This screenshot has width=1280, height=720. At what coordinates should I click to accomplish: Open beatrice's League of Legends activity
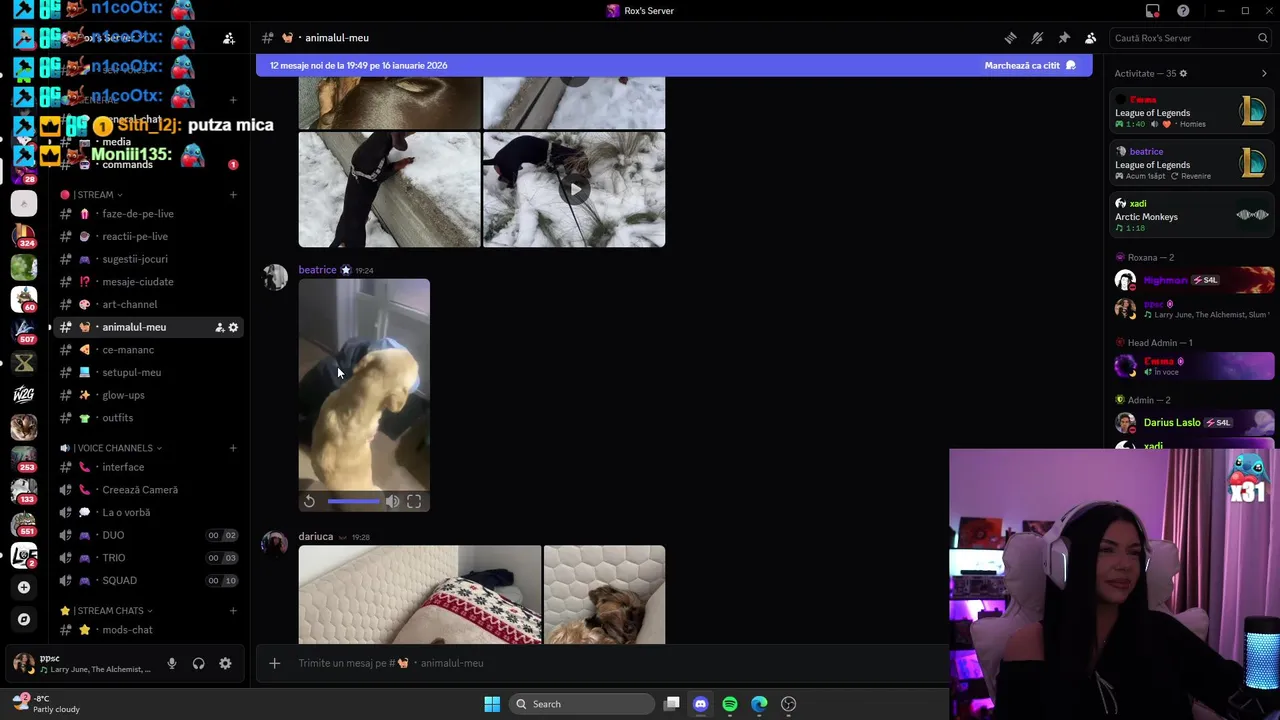coord(1193,164)
